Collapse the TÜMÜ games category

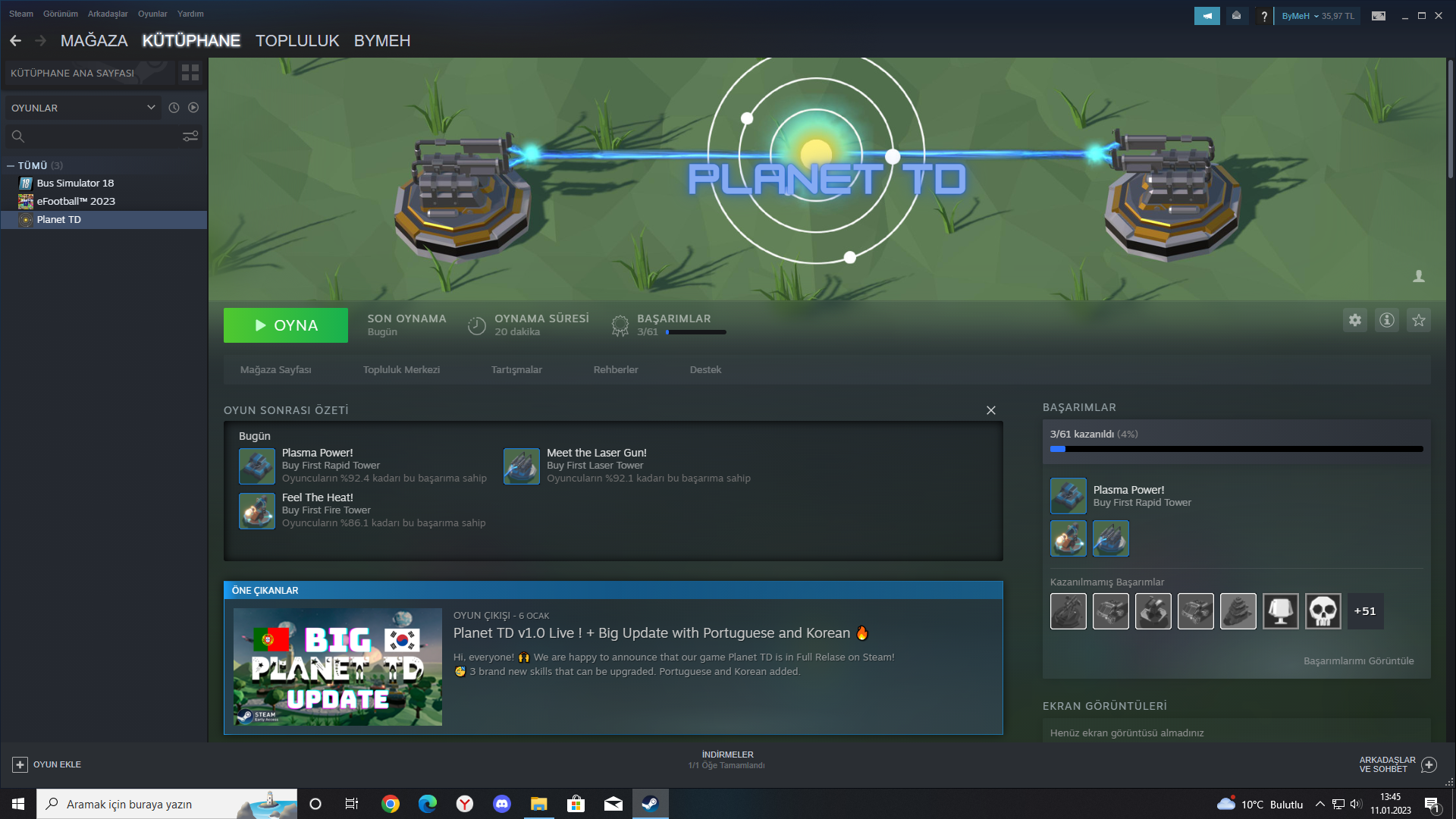(x=11, y=165)
